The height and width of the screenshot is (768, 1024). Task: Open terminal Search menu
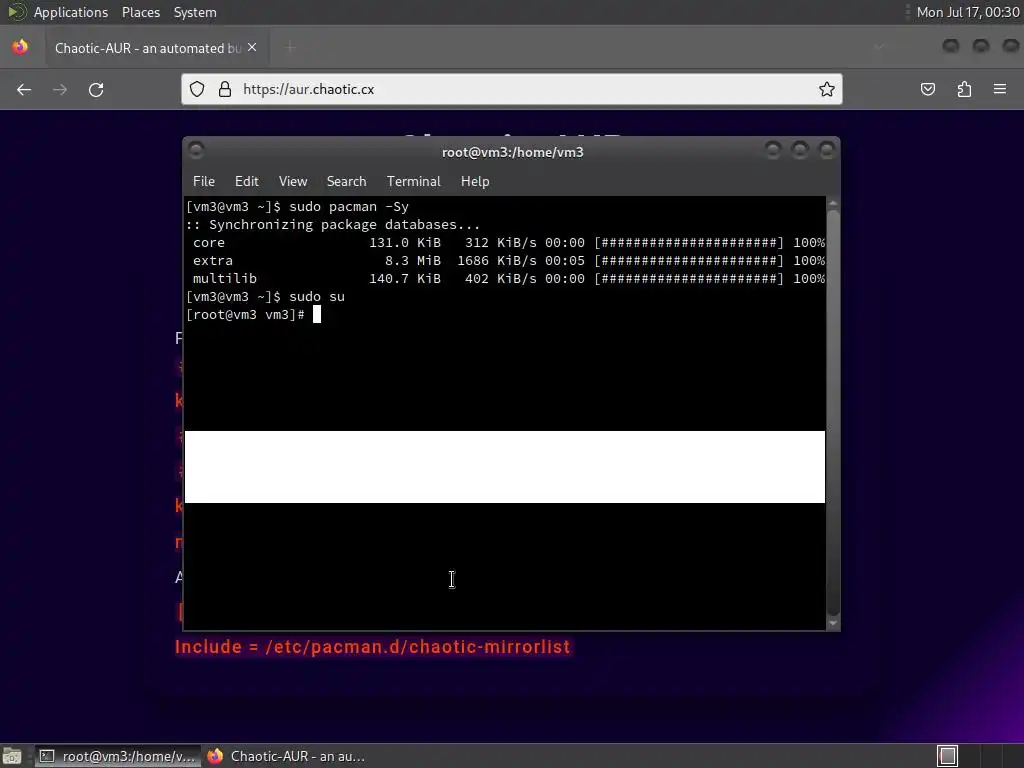346,182
